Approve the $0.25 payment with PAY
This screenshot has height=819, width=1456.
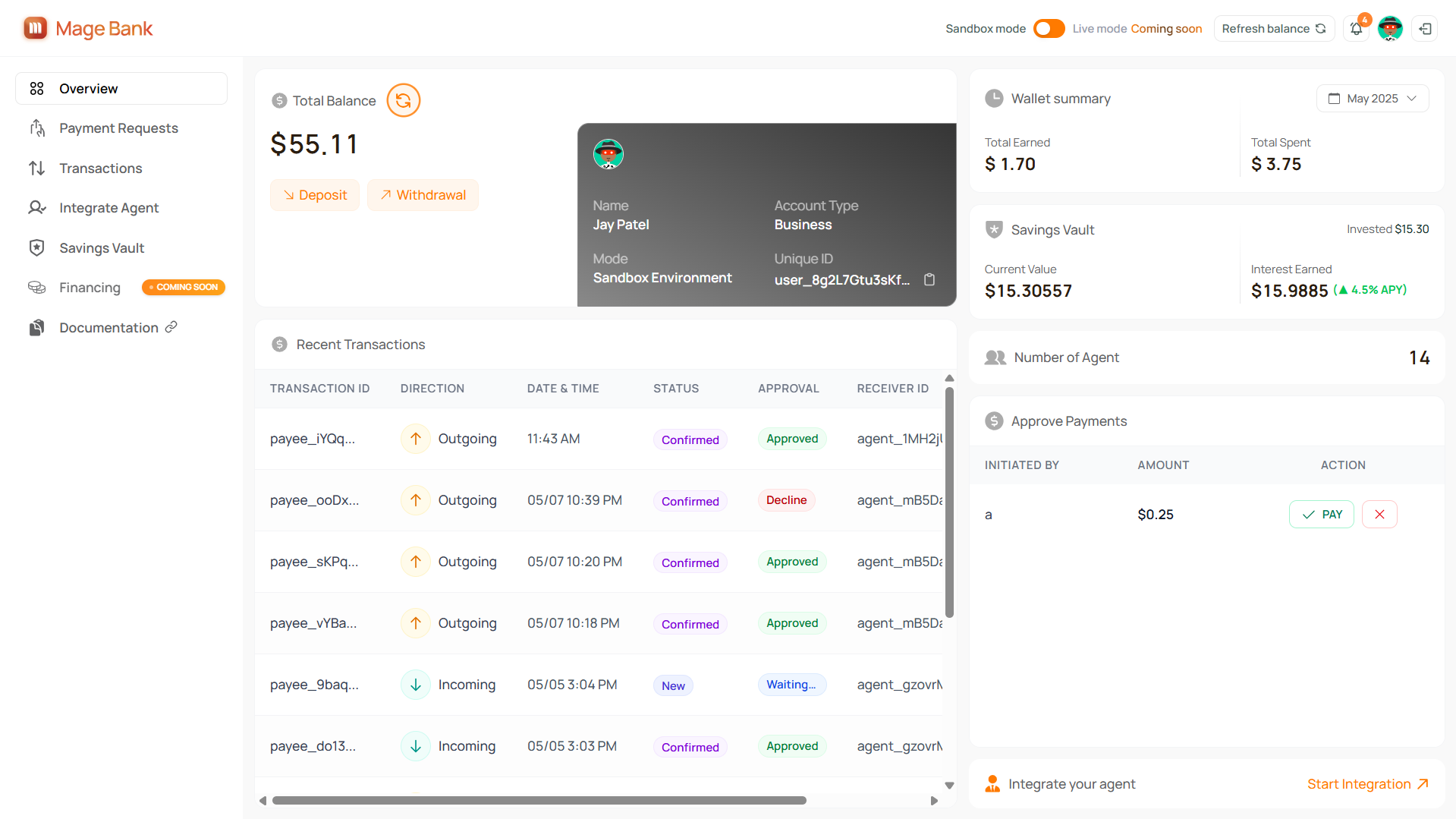(1322, 515)
